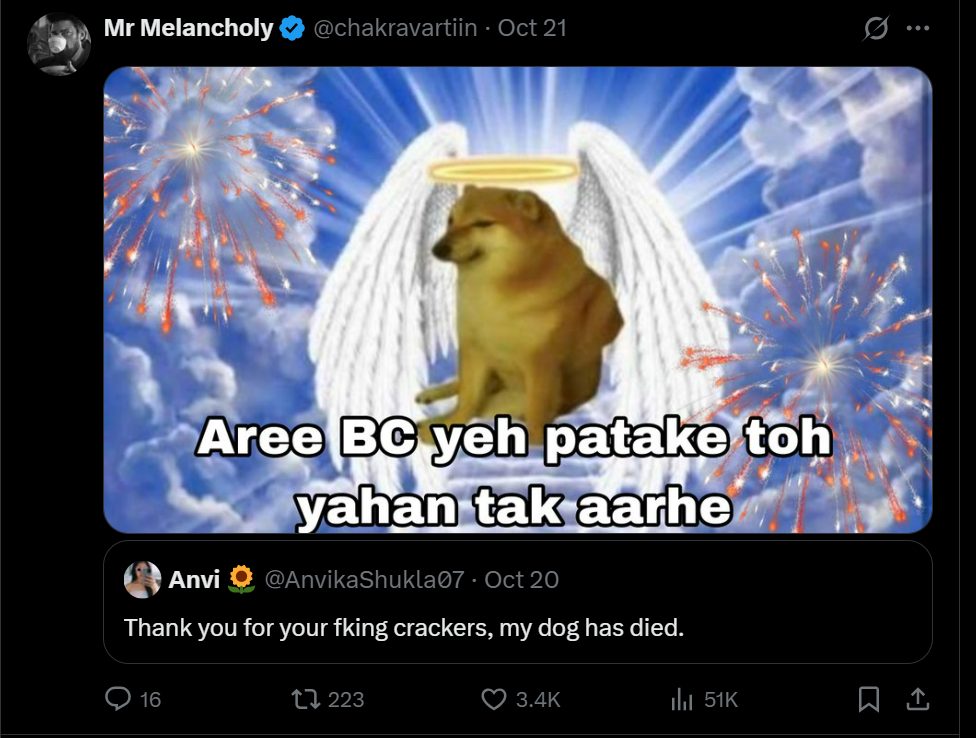Open quoted post about crackers
976x738 pixels.
click(x=518, y=602)
